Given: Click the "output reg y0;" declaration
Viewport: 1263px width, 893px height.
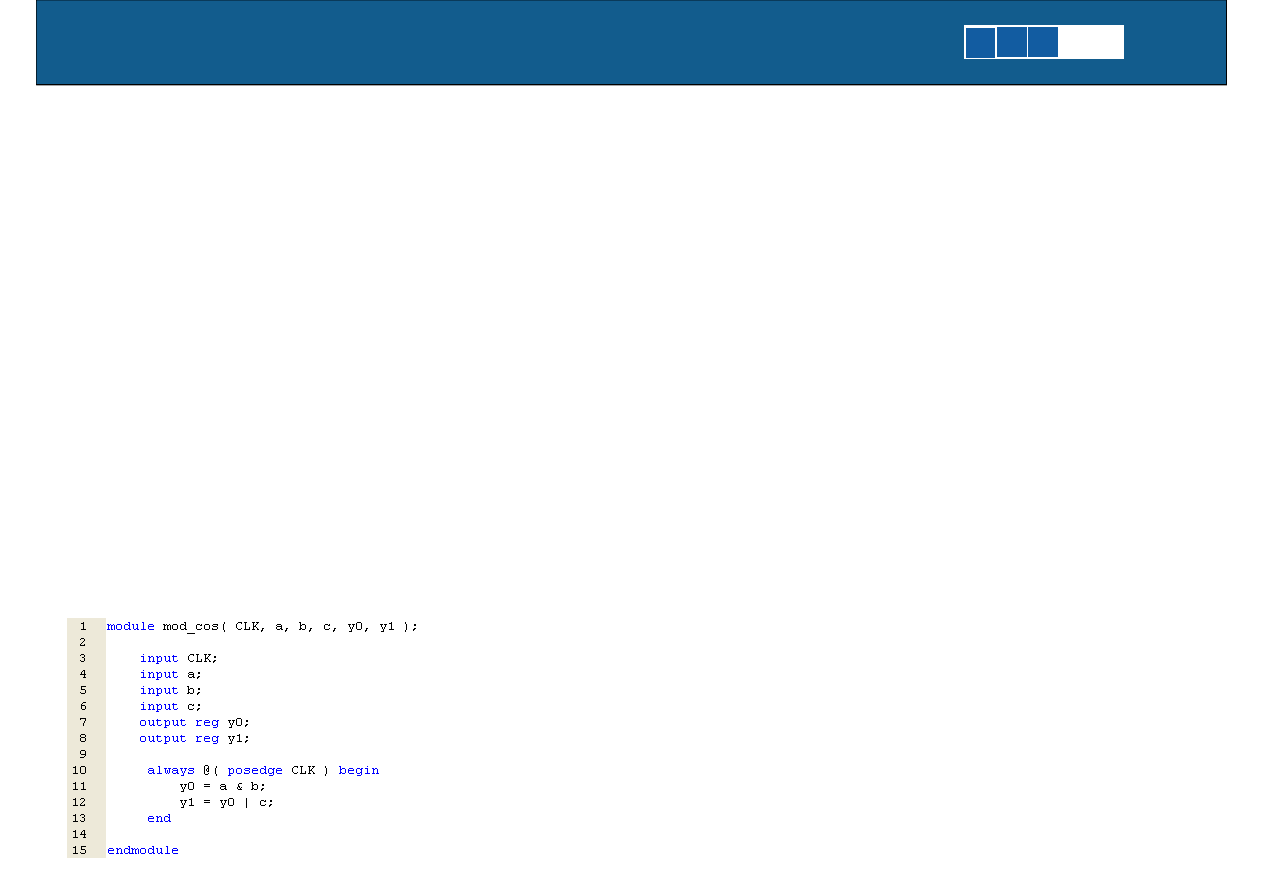Looking at the screenshot, I should click(x=194, y=723).
